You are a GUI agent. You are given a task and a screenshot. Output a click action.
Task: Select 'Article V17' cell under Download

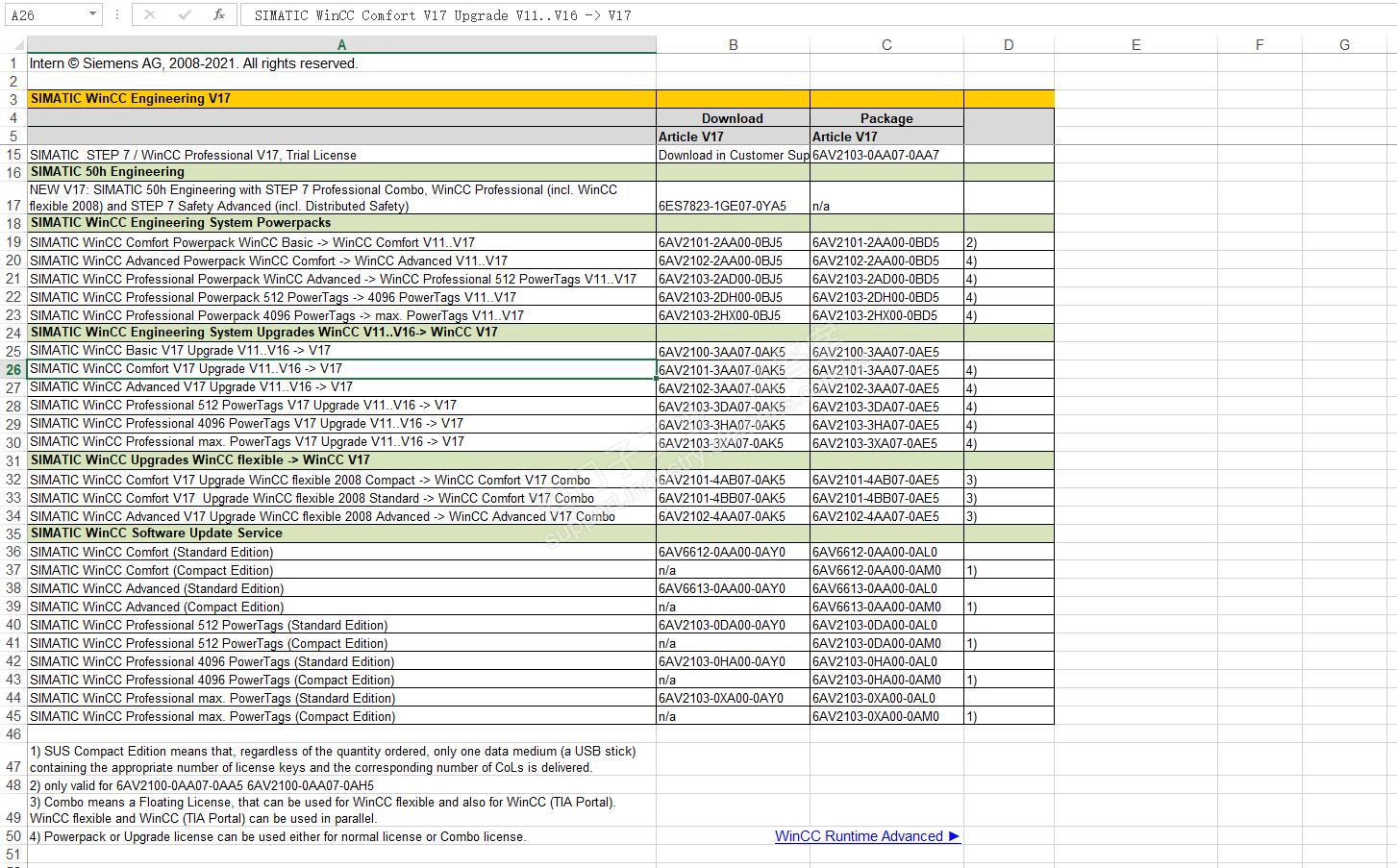[x=733, y=136]
